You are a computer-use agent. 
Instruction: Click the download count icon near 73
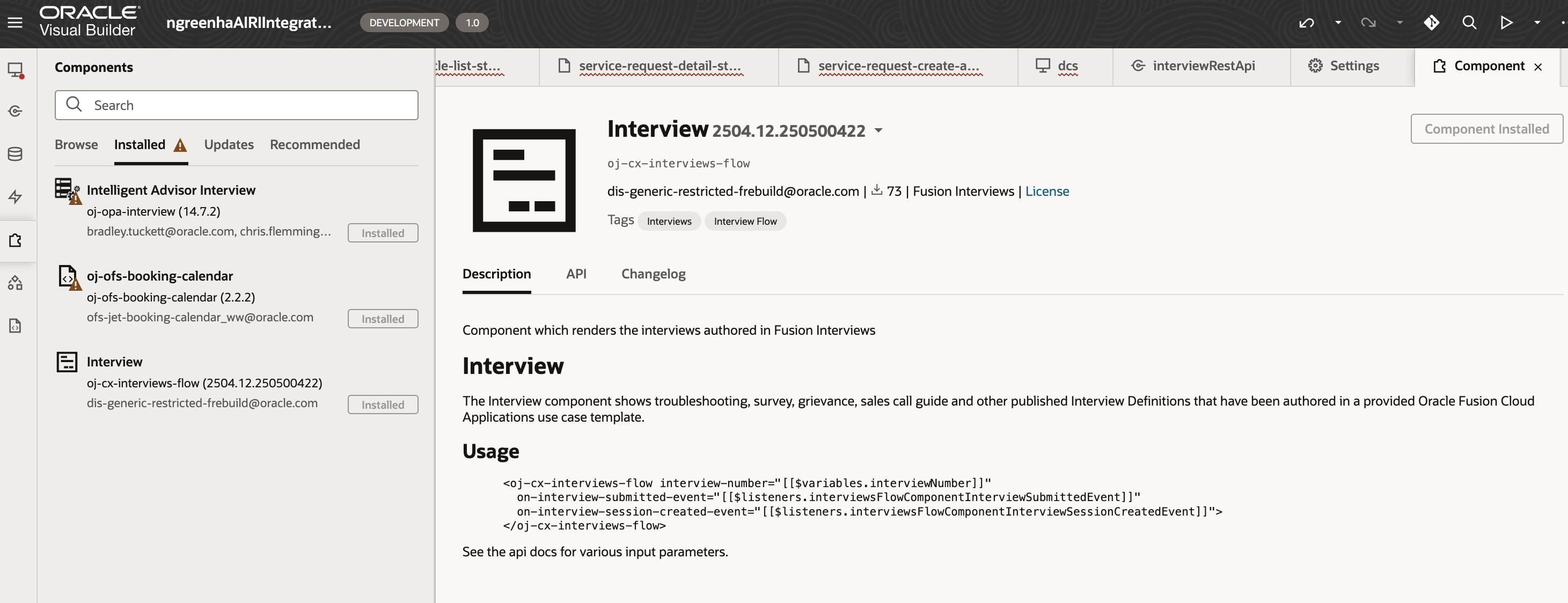(x=876, y=190)
